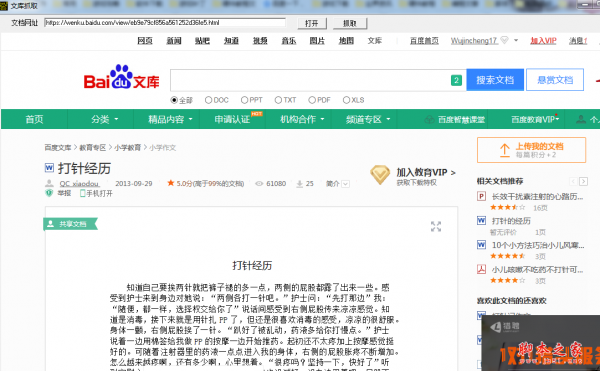
Task: Click the user icon on 共享文档 ribbon
Action: 50,224
